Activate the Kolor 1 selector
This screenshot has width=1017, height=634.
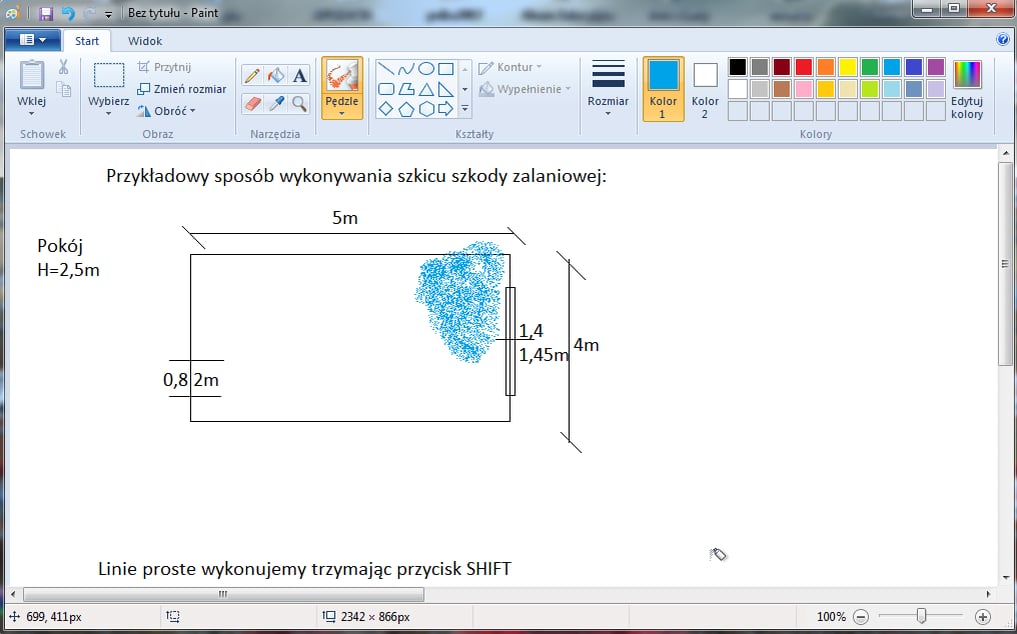pyautogui.click(x=663, y=89)
